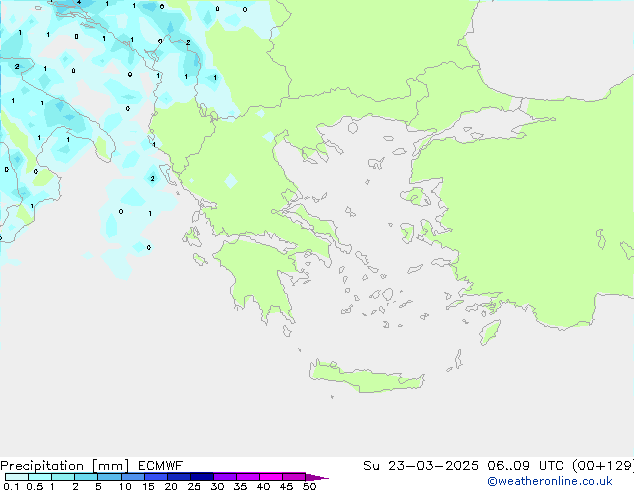Click the 20–25 mm dark blue legend swatch

179,477
